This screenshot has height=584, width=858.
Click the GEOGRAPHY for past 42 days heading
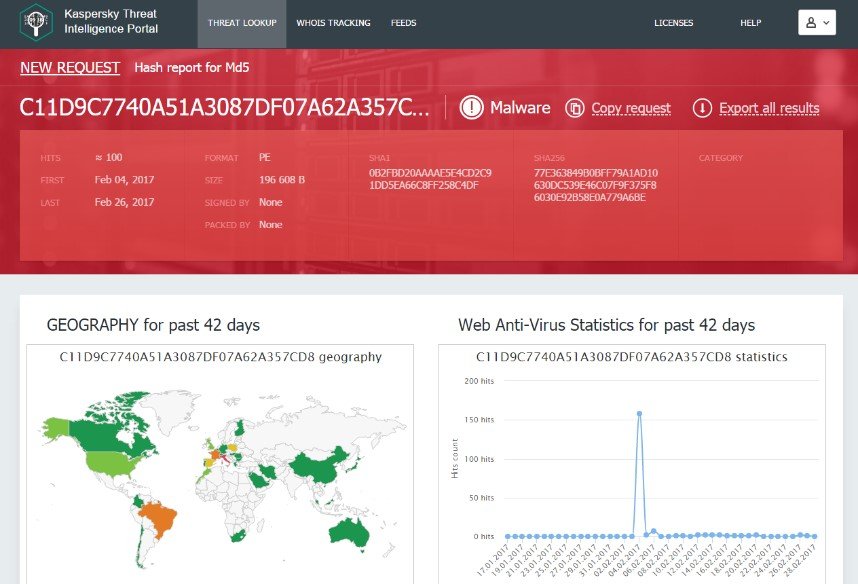click(x=153, y=325)
